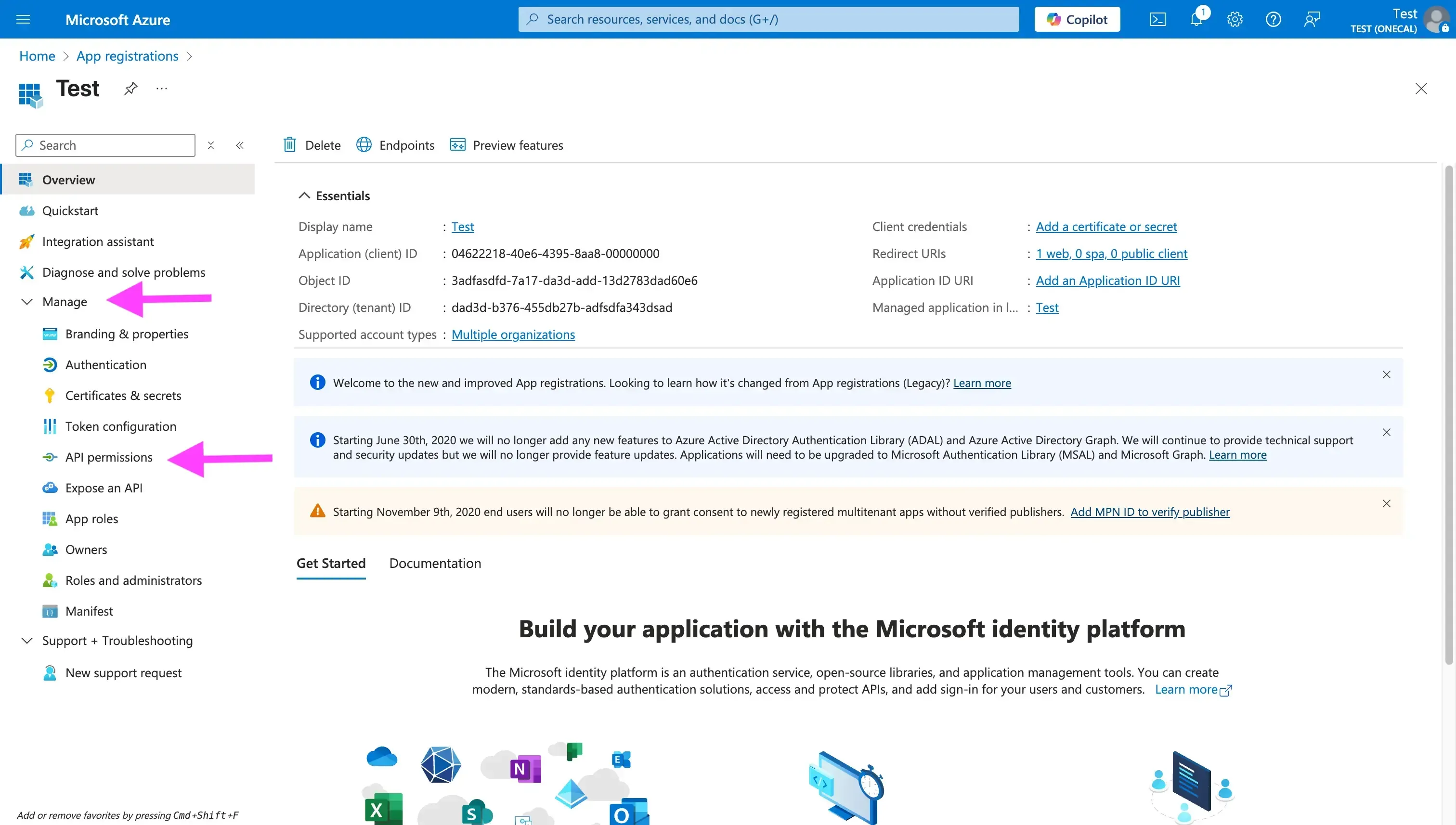The image size is (1456, 825).
Task: Delete the Test app registration
Action: 311,145
